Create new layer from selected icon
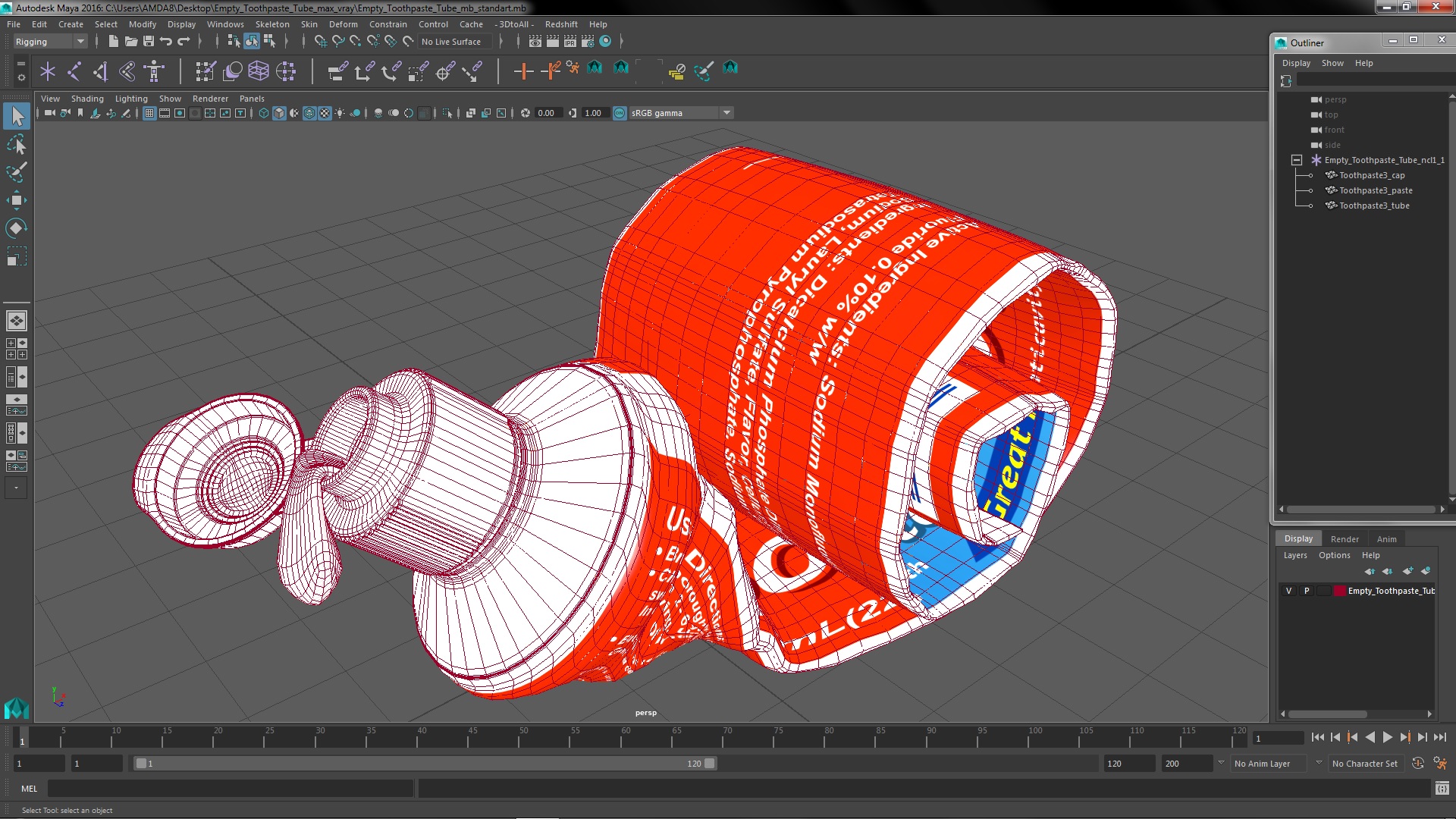The height and width of the screenshot is (819, 1456). [1426, 571]
